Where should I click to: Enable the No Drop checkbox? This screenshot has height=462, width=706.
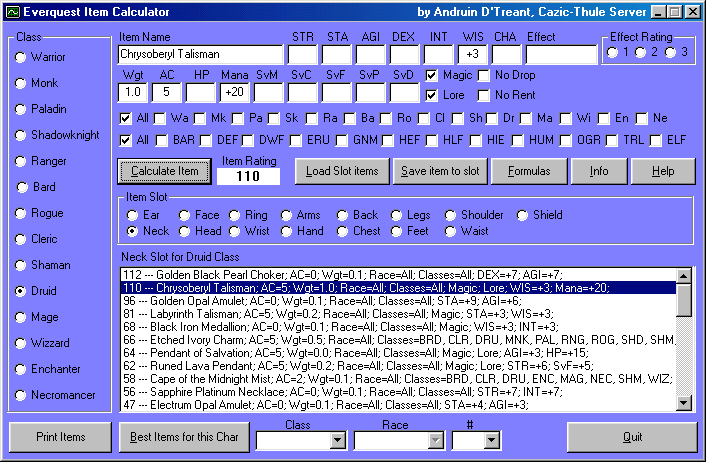[x=484, y=76]
